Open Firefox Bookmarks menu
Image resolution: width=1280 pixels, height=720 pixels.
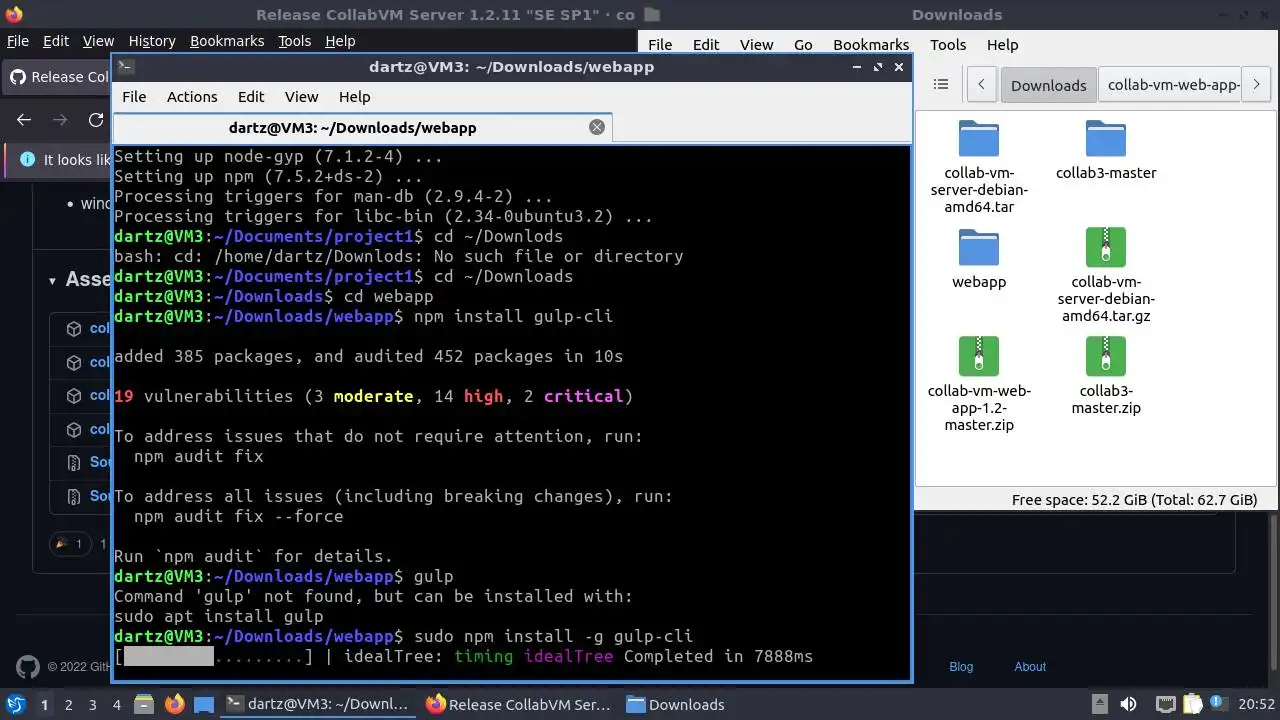[x=227, y=41]
